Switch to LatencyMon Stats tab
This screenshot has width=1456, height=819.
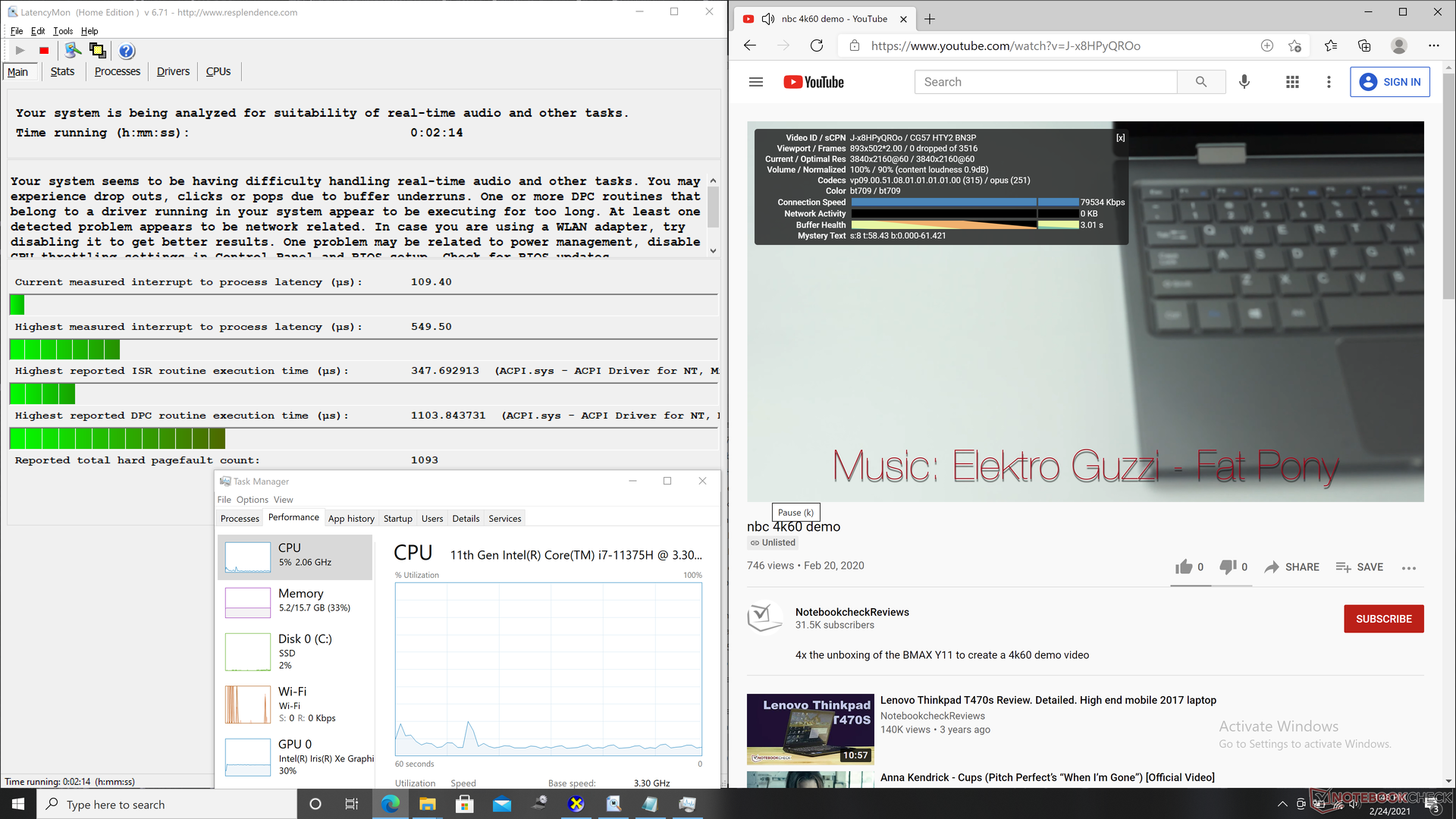(62, 71)
